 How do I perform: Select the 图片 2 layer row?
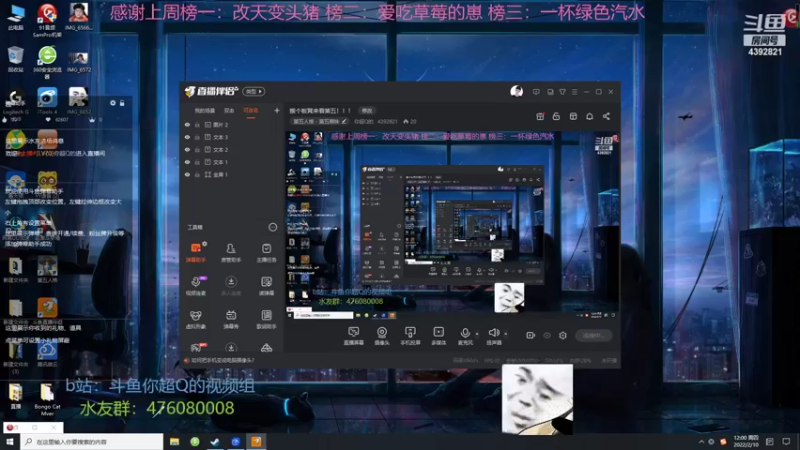point(232,124)
